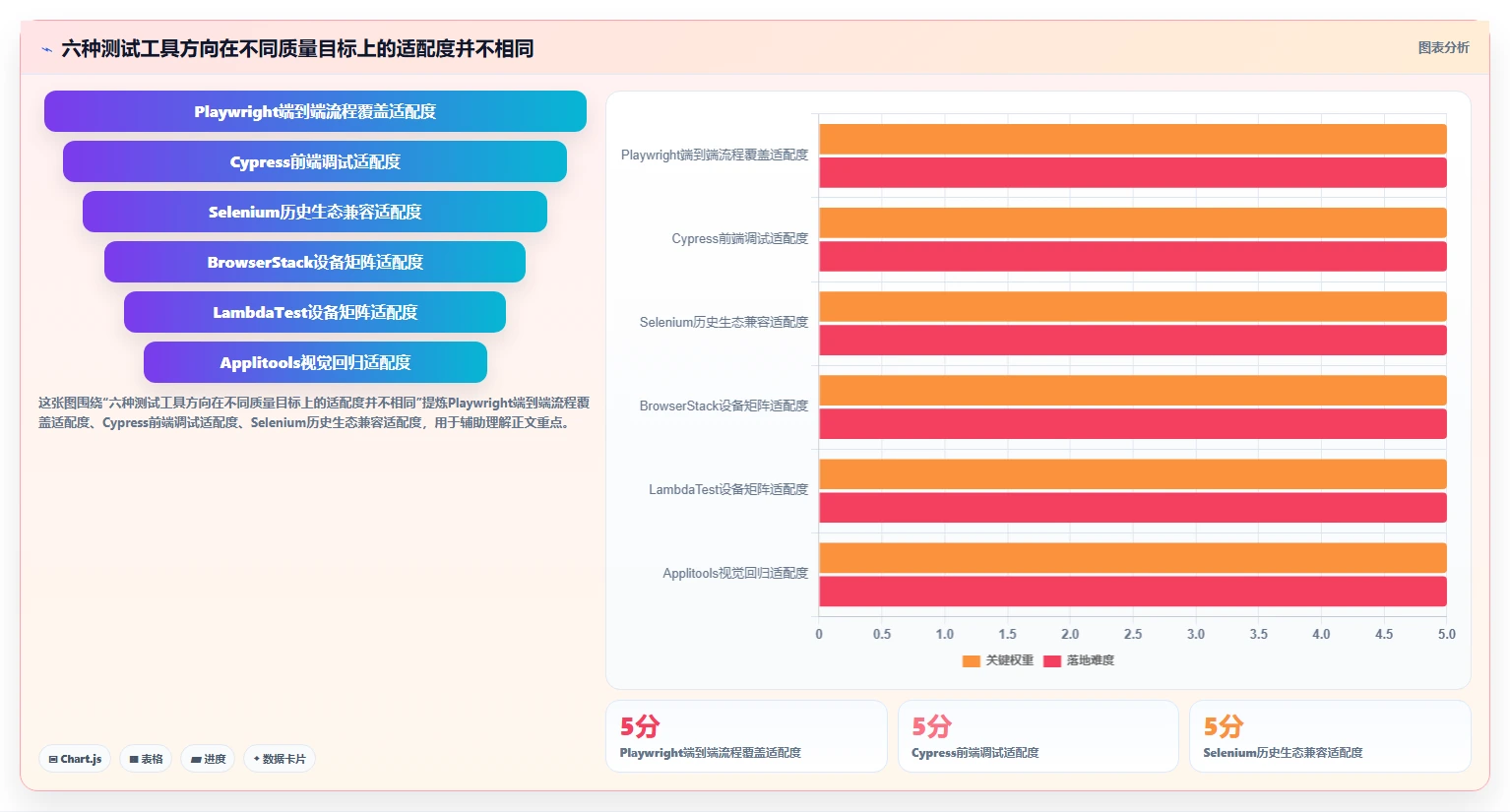Click the orange bar for BrowserStack设备矩阵适配度
This screenshot has height=812, width=1510.
1133,390
